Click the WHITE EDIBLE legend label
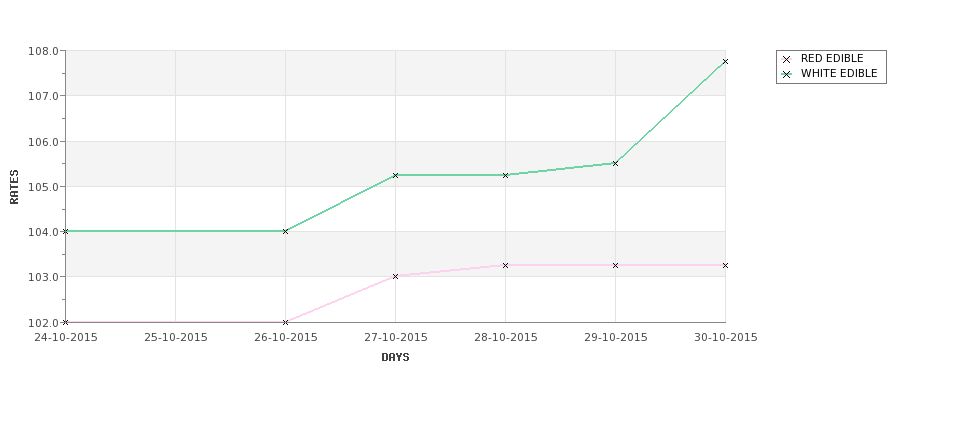This screenshot has width=975, height=429. (x=839, y=73)
